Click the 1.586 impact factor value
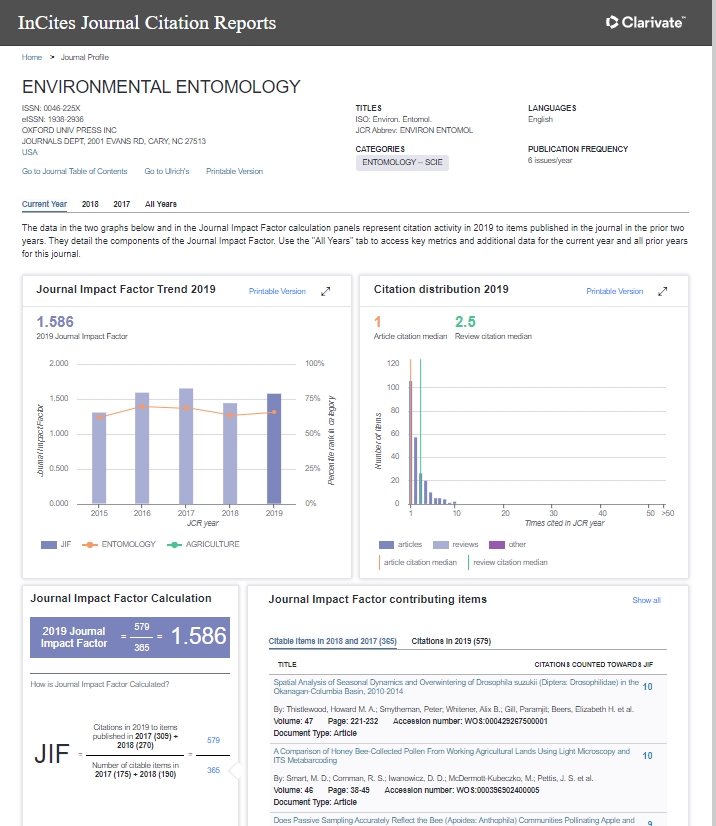Image resolution: width=716 pixels, height=826 pixels. (x=55, y=321)
